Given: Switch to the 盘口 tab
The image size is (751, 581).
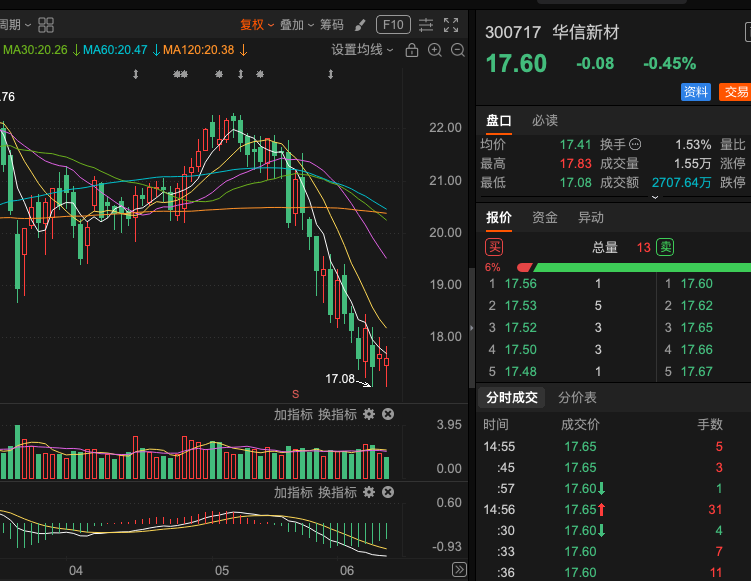Looking at the screenshot, I should (499, 121).
